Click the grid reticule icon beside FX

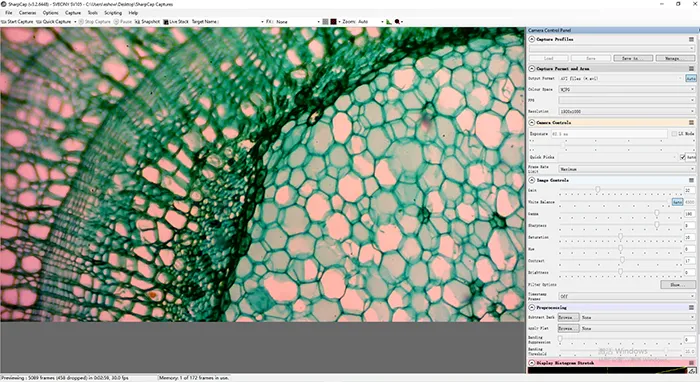pyautogui.click(x=325, y=21)
